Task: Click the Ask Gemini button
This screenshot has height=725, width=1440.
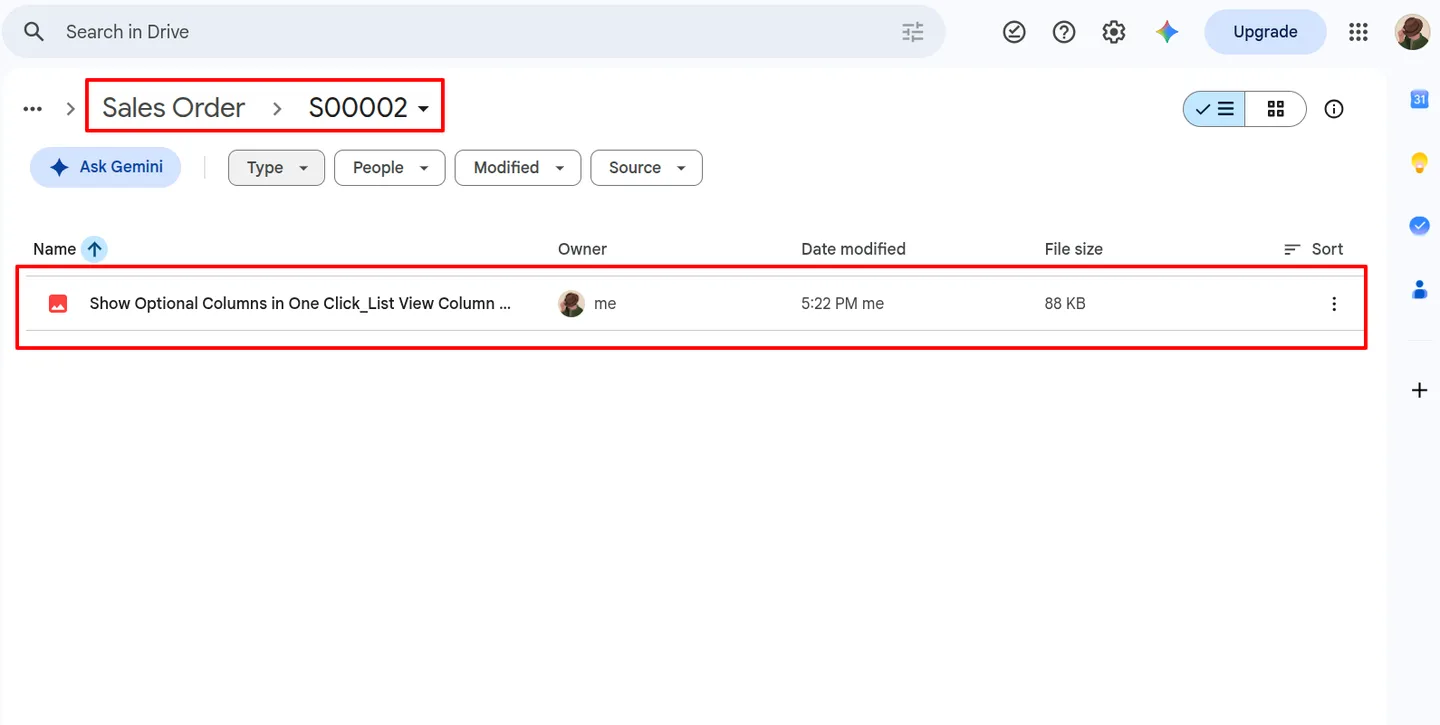Action: click(x=106, y=167)
